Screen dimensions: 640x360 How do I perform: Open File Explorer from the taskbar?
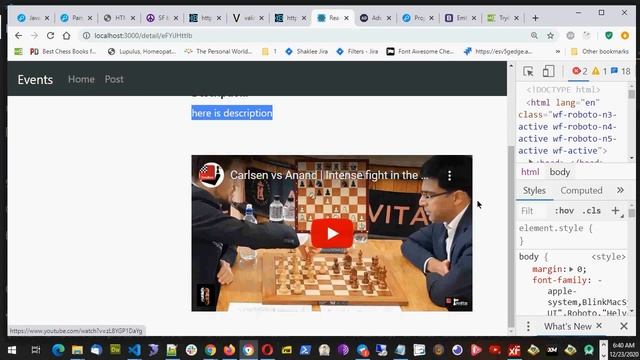click(x=77, y=350)
